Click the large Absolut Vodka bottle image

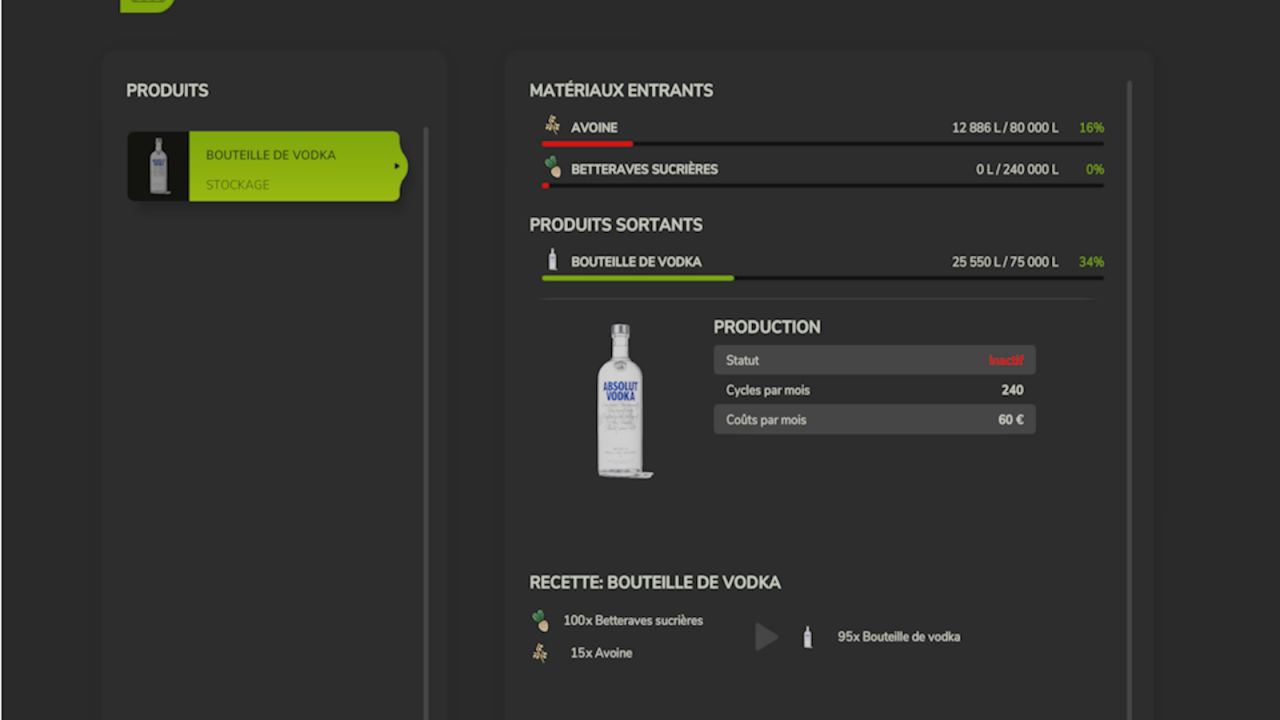620,400
